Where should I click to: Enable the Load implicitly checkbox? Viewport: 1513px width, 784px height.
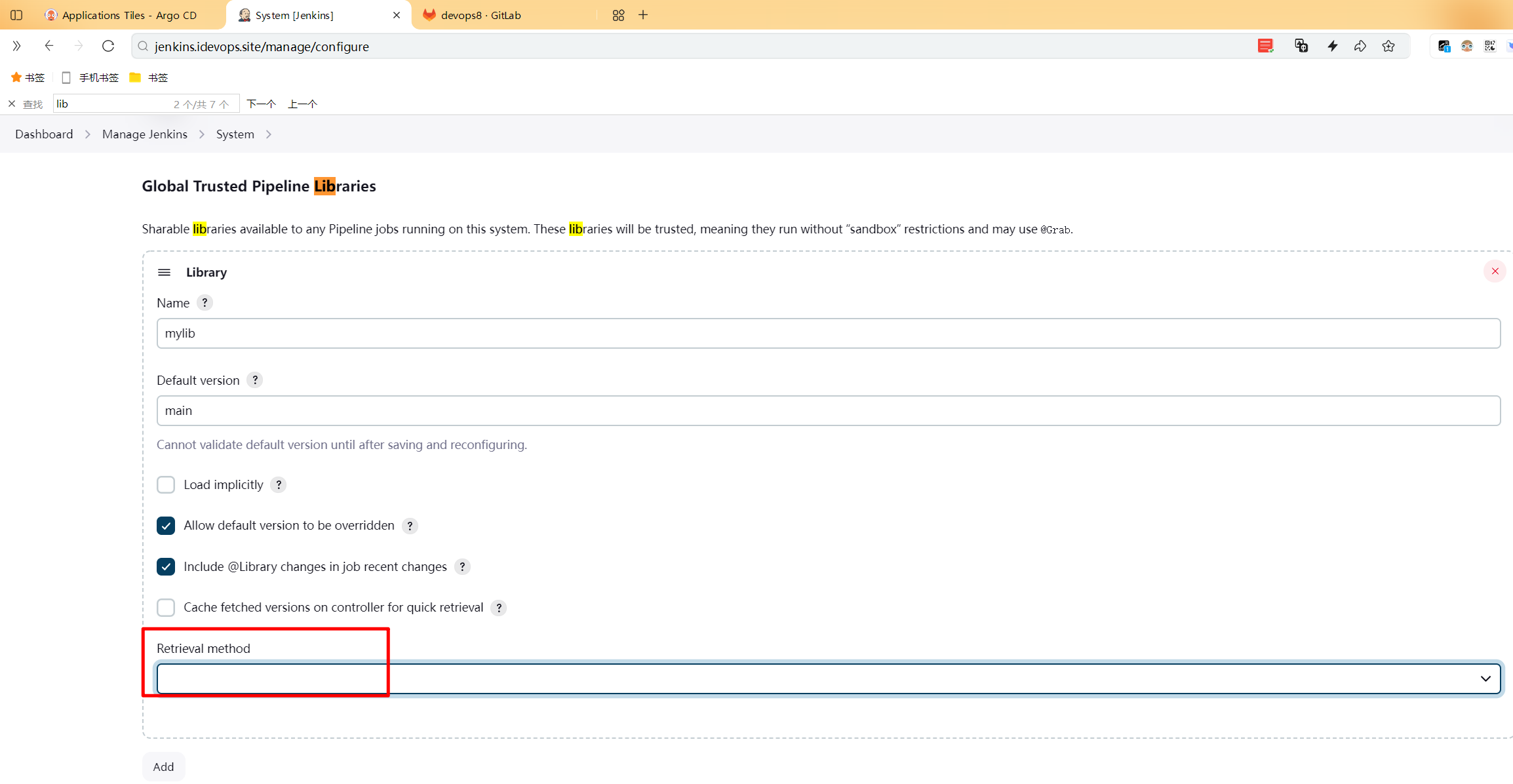click(166, 484)
